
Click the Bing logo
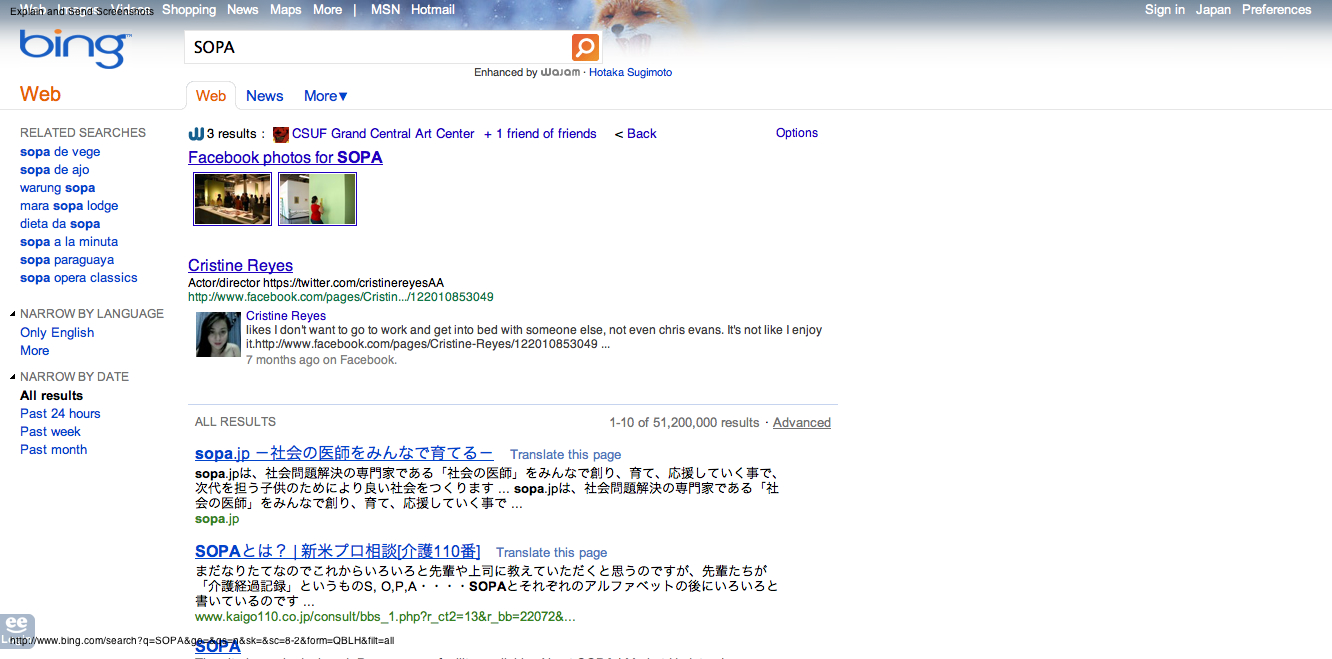tap(75, 49)
